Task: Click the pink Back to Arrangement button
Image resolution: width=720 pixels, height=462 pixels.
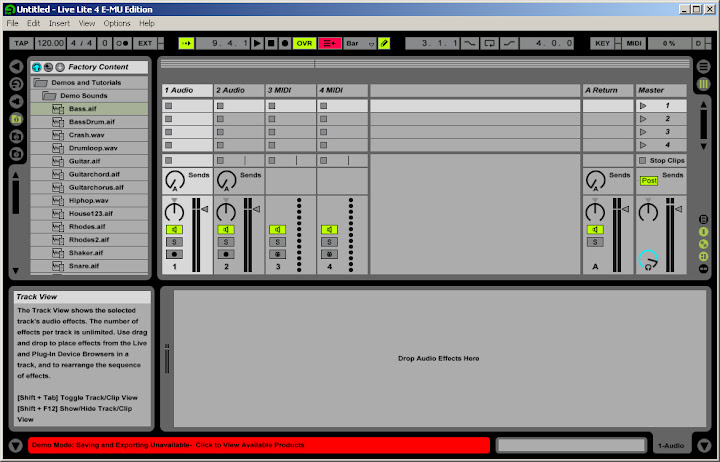Action: (x=330, y=43)
